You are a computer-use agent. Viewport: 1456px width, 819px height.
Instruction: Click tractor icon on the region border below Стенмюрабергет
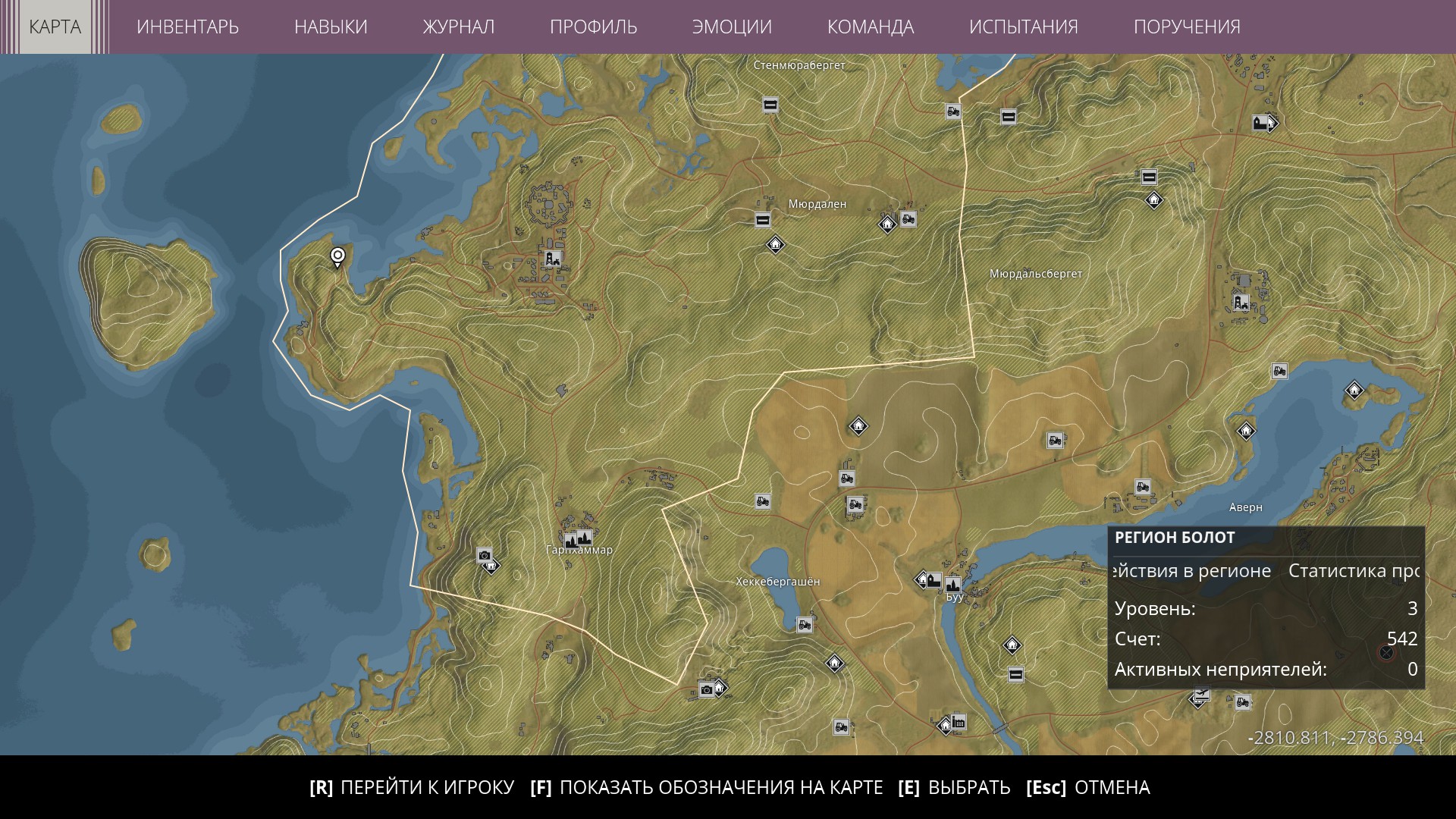tap(953, 112)
